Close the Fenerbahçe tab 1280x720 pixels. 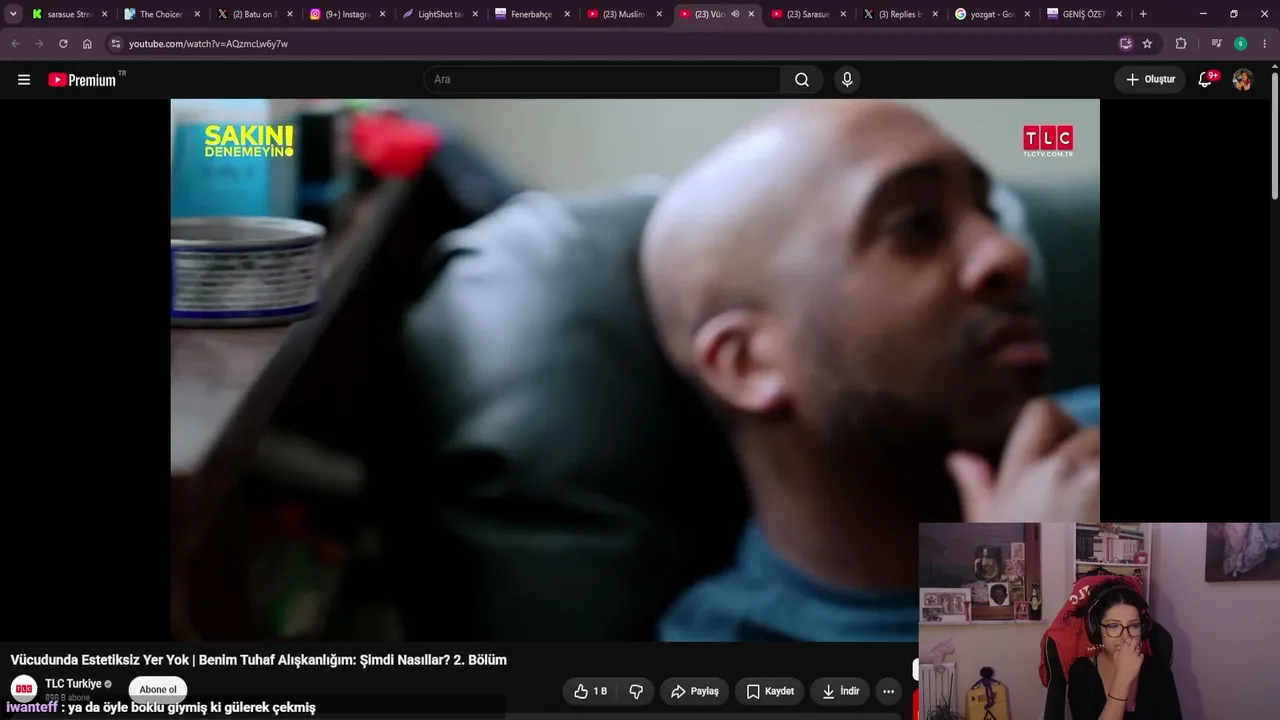pos(567,14)
